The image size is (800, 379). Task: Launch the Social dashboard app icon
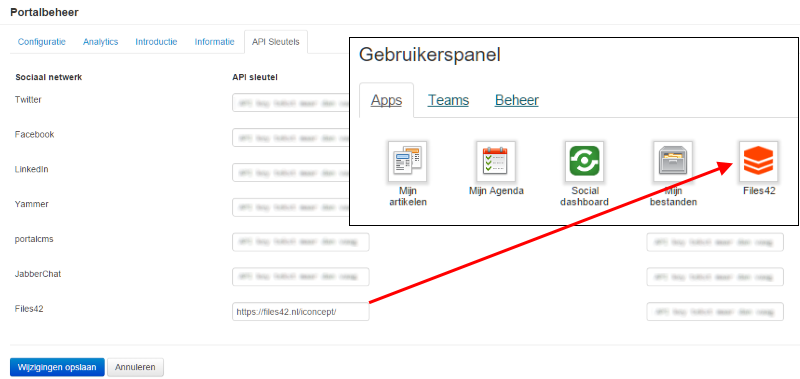click(x=584, y=162)
